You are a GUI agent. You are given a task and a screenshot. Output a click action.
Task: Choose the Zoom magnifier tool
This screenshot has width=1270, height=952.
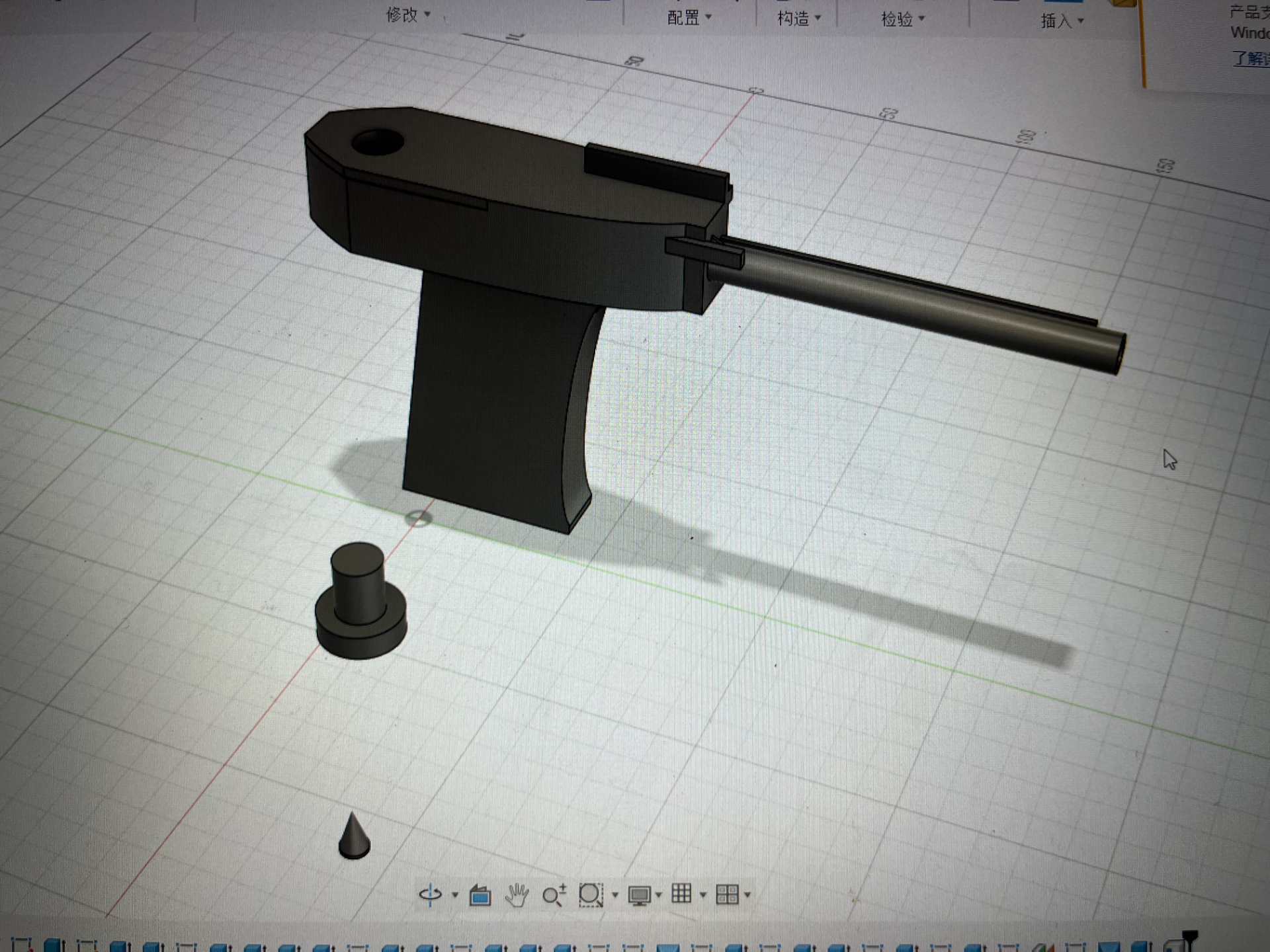coord(554,894)
